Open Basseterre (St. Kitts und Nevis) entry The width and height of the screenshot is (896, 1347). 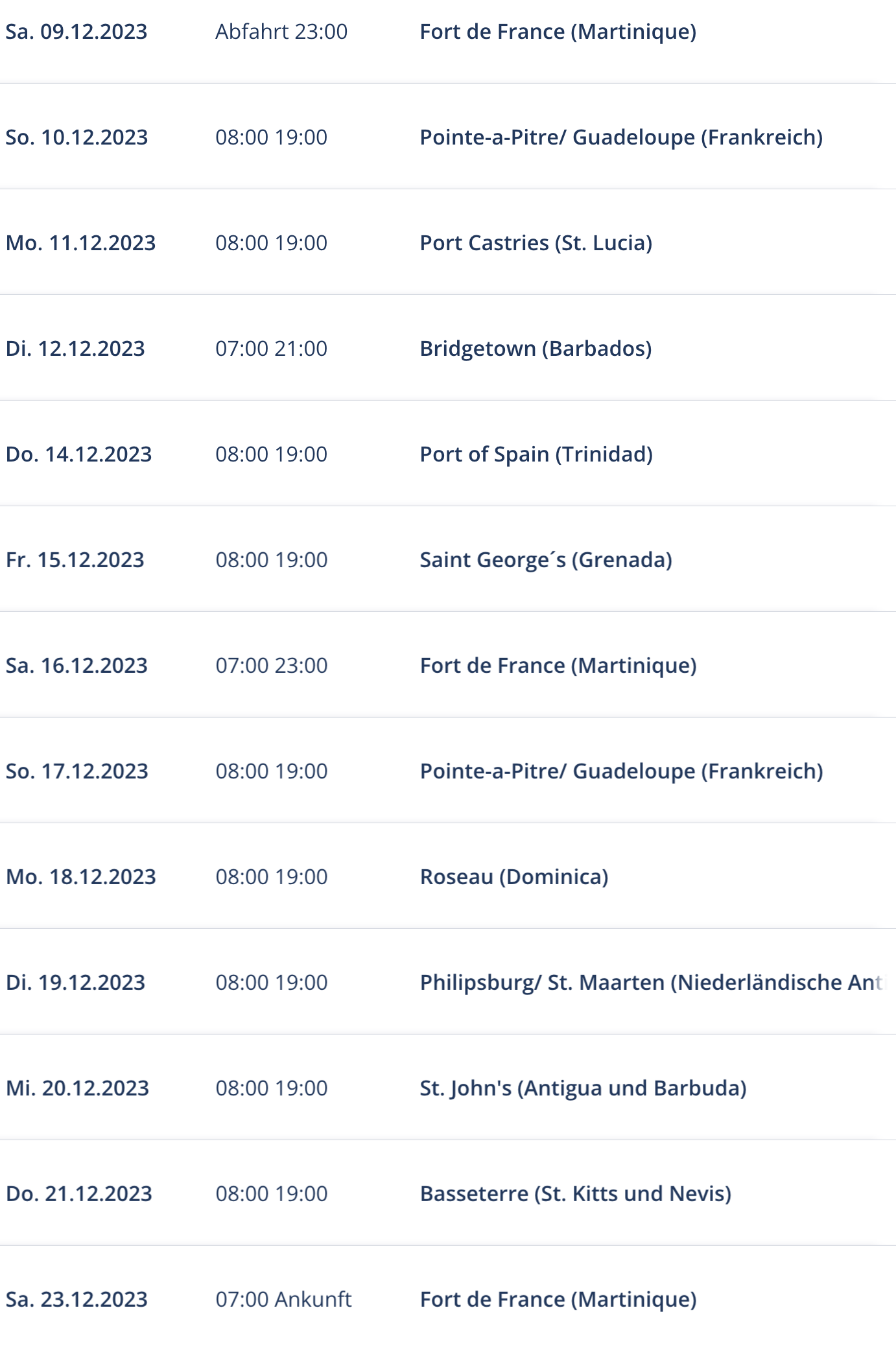click(x=576, y=1194)
